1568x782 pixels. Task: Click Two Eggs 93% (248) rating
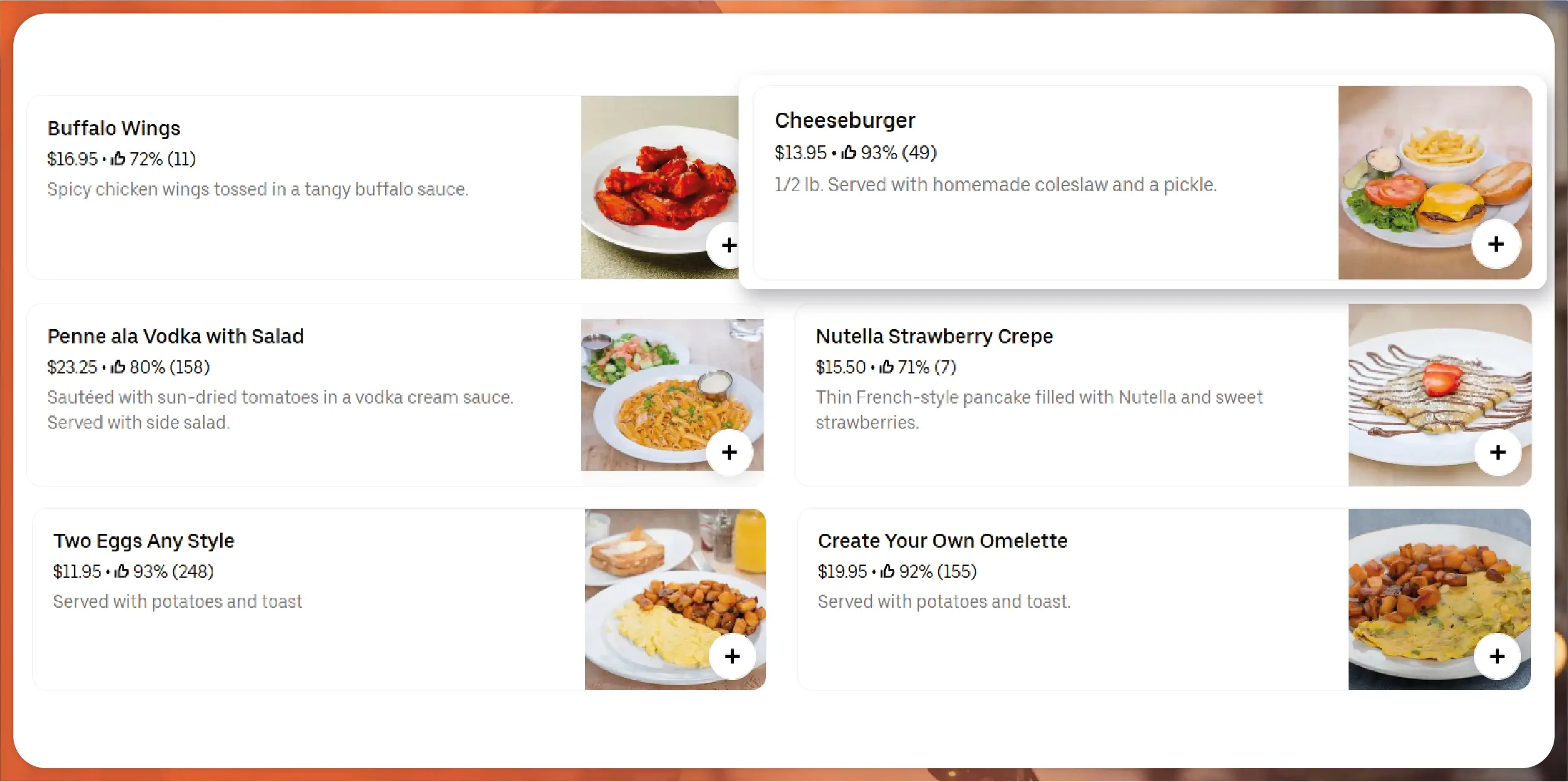pyautogui.click(x=164, y=571)
